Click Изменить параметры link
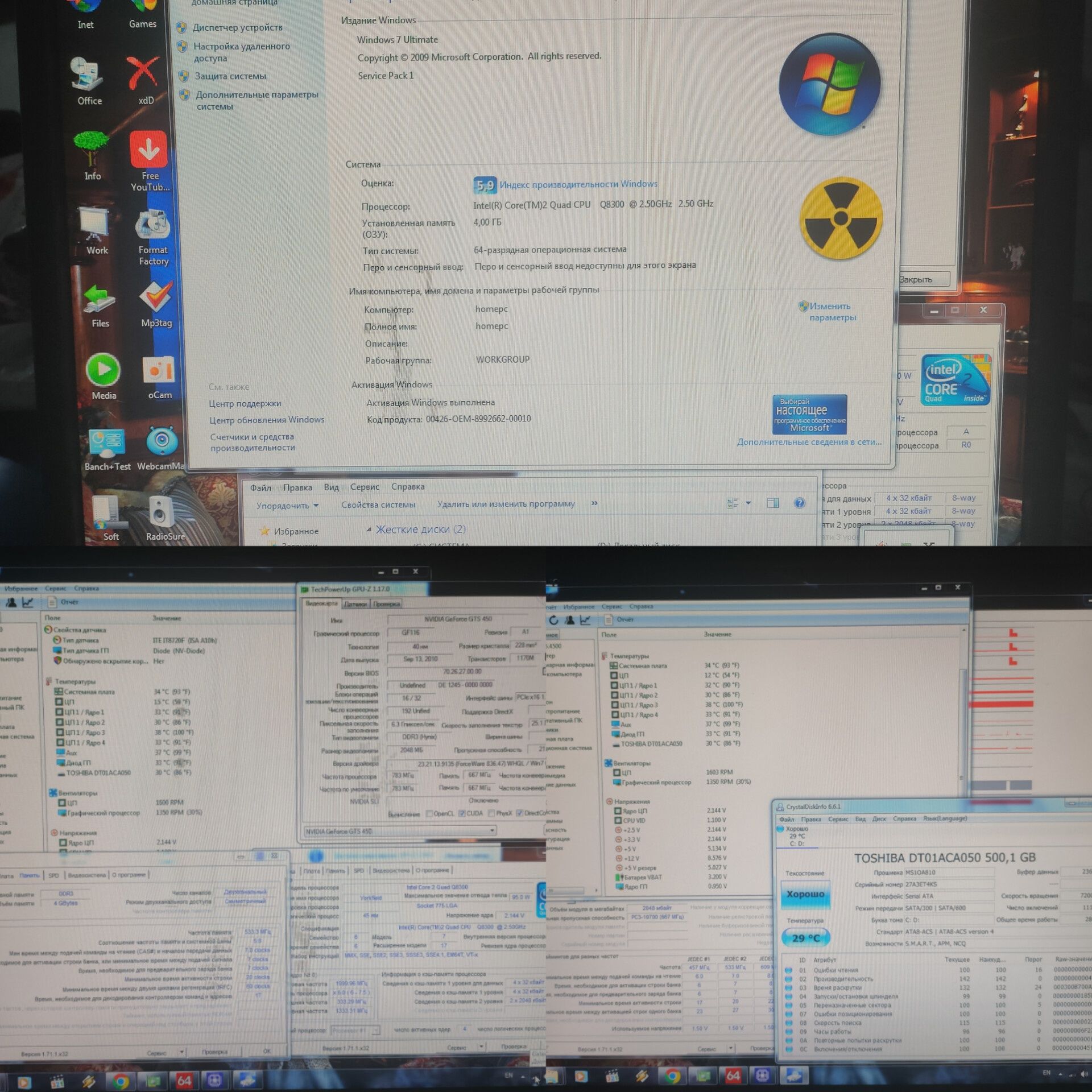1092x1092 pixels. click(x=832, y=312)
